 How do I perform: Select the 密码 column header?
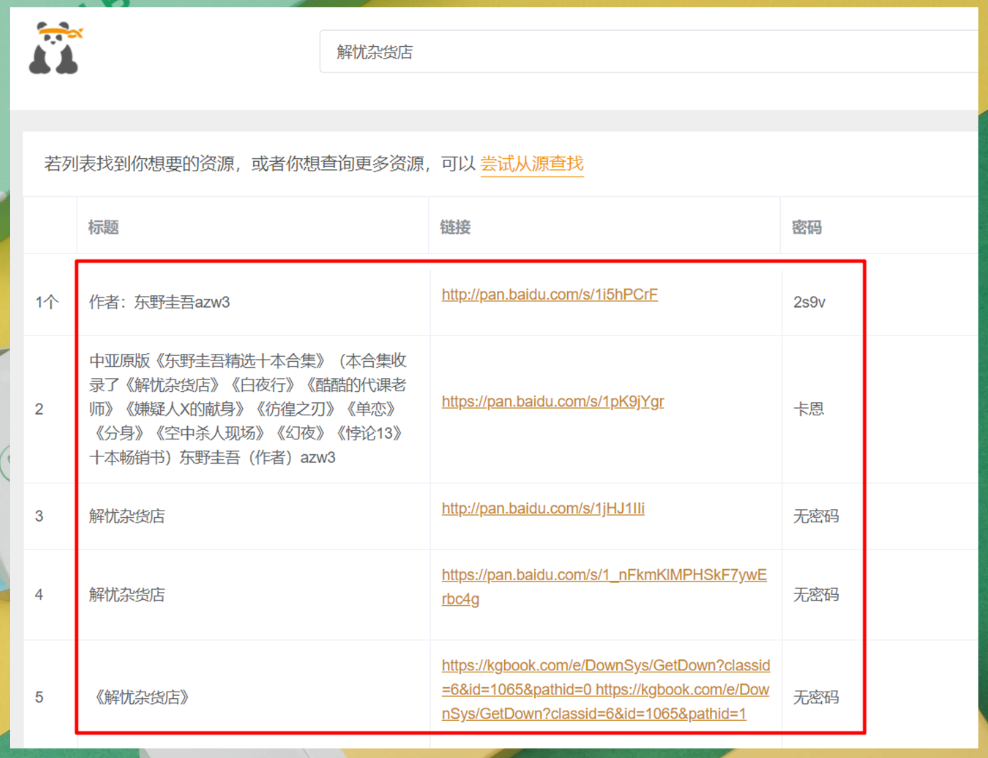807,227
